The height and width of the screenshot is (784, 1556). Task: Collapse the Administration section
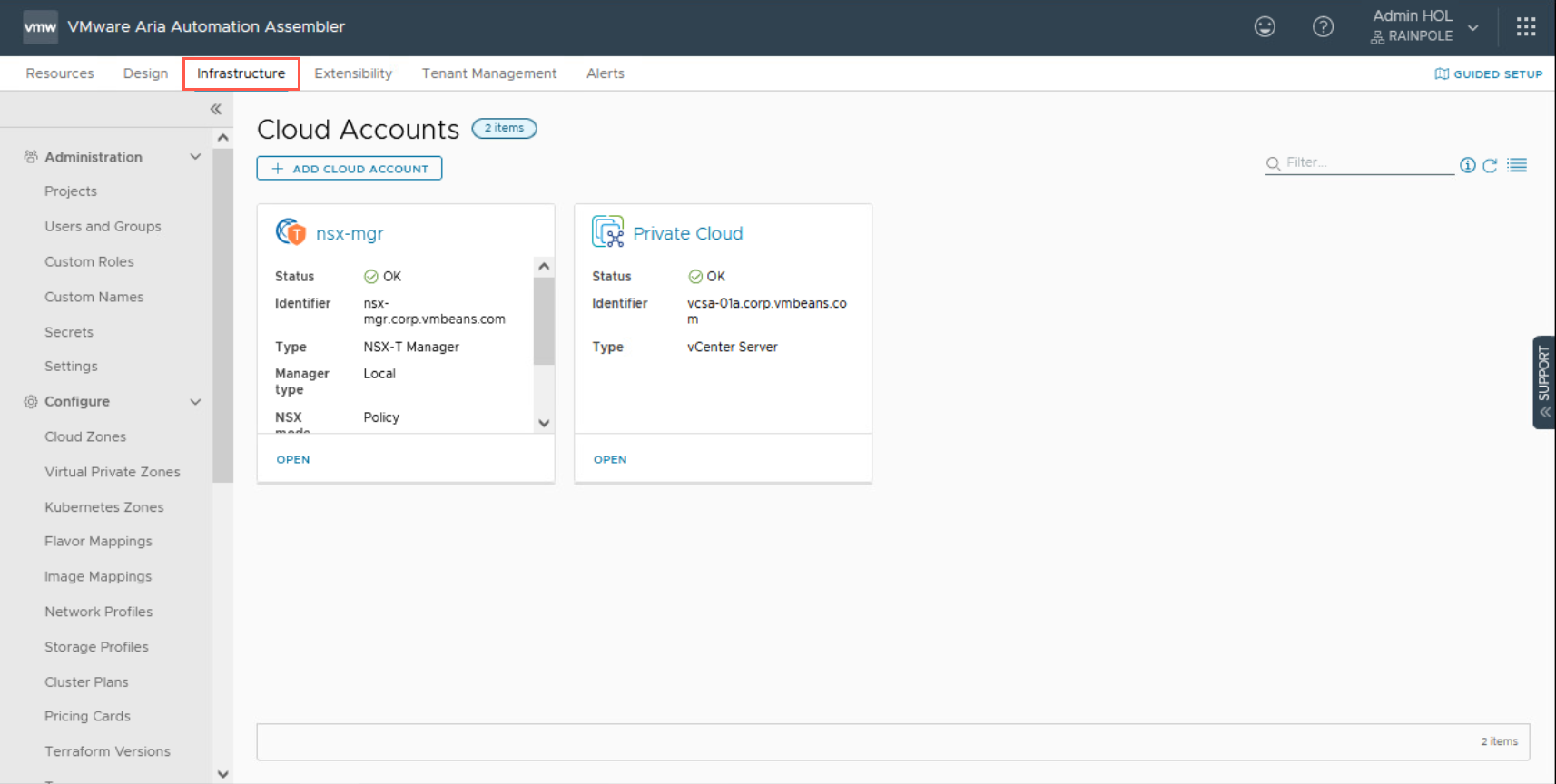click(195, 157)
